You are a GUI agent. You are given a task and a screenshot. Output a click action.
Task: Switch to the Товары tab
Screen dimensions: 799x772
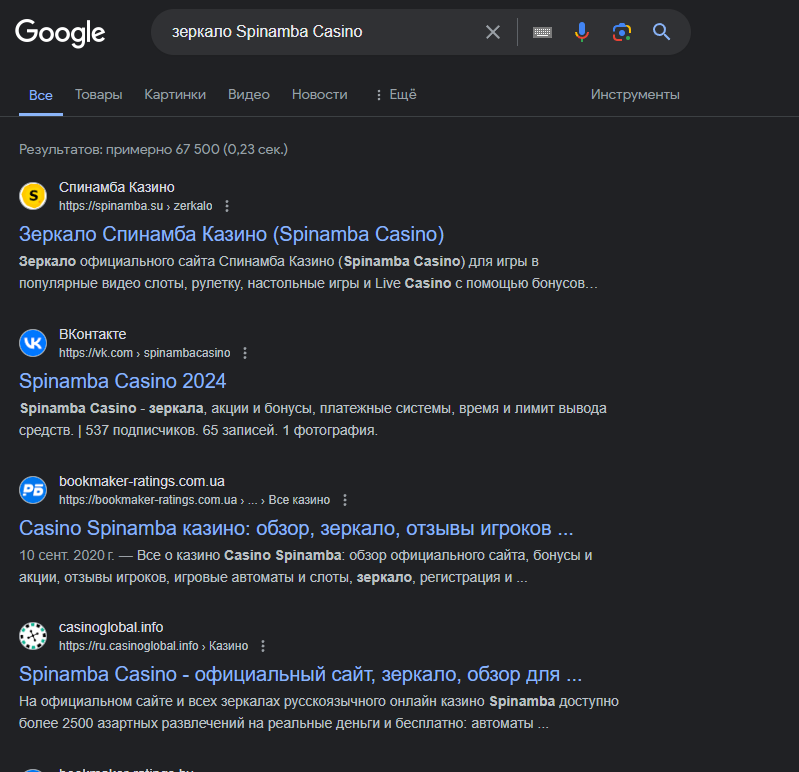[x=98, y=95]
